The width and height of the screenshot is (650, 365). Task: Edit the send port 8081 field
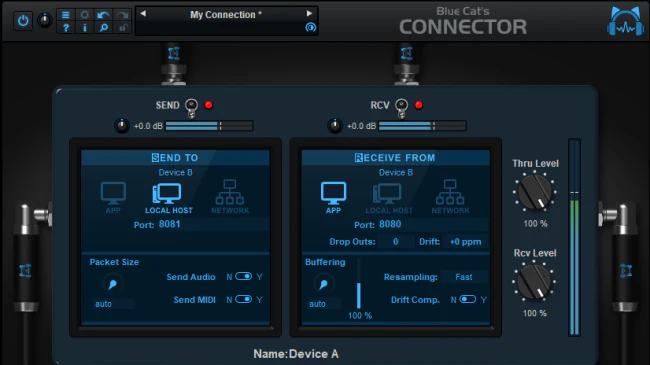212,224
